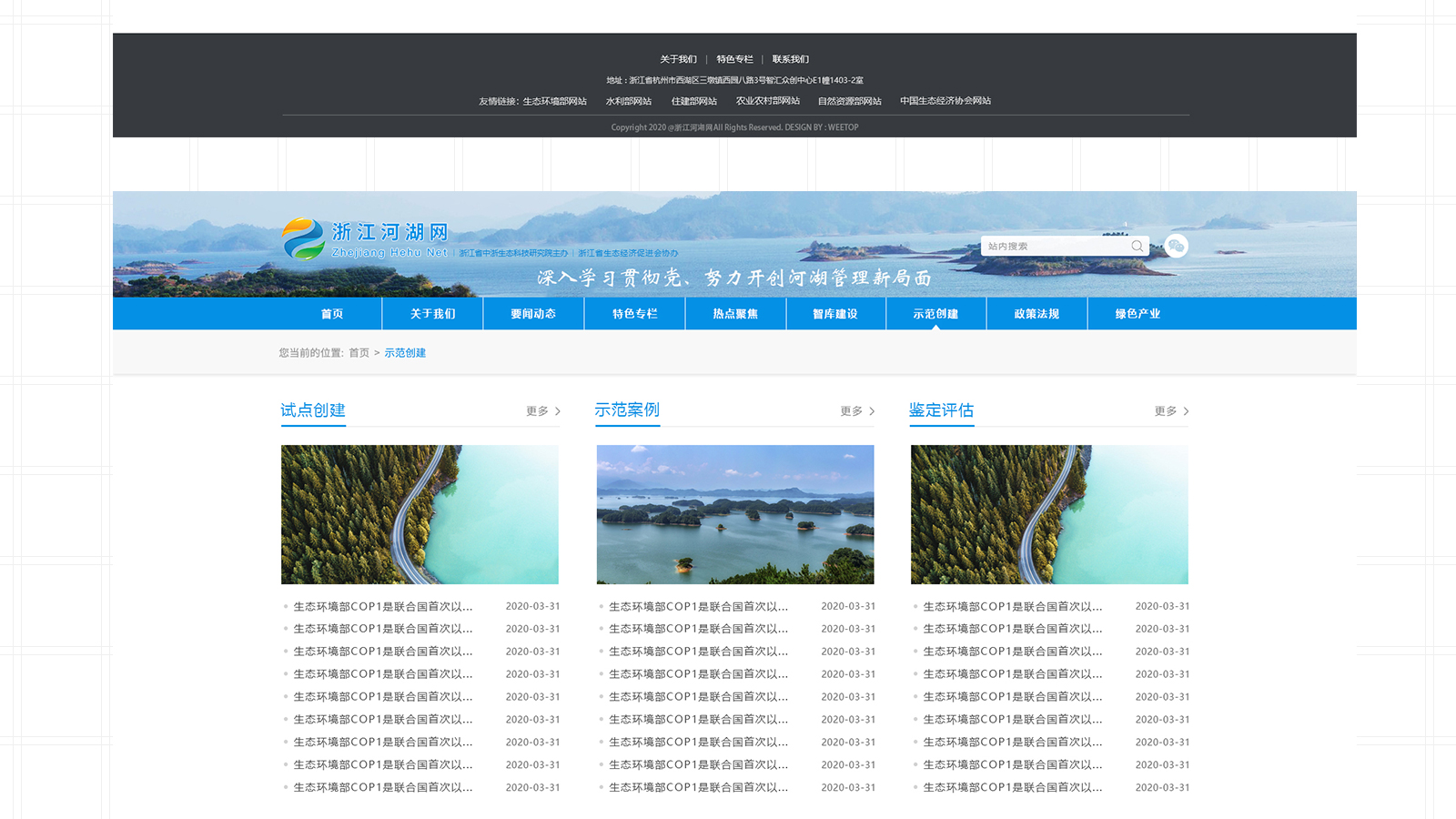The image size is (1456, 819).
Task: Open the 联系我们 link in footer
Action: (790, 59)
